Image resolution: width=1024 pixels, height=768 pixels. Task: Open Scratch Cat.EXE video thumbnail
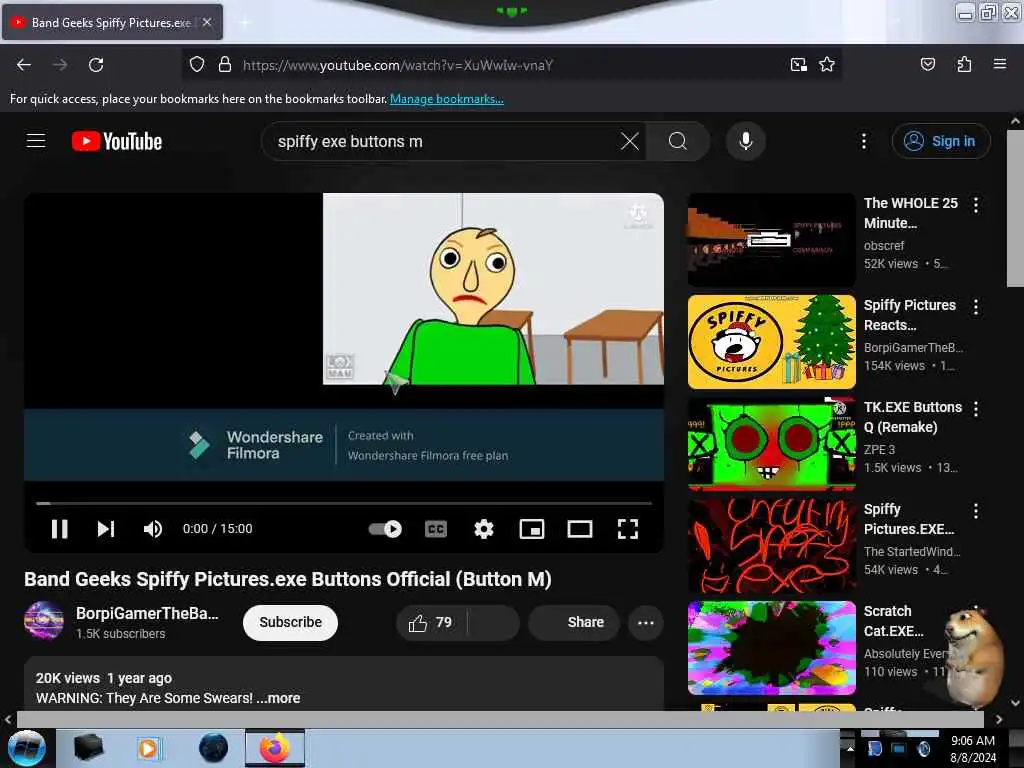(771, 648)
